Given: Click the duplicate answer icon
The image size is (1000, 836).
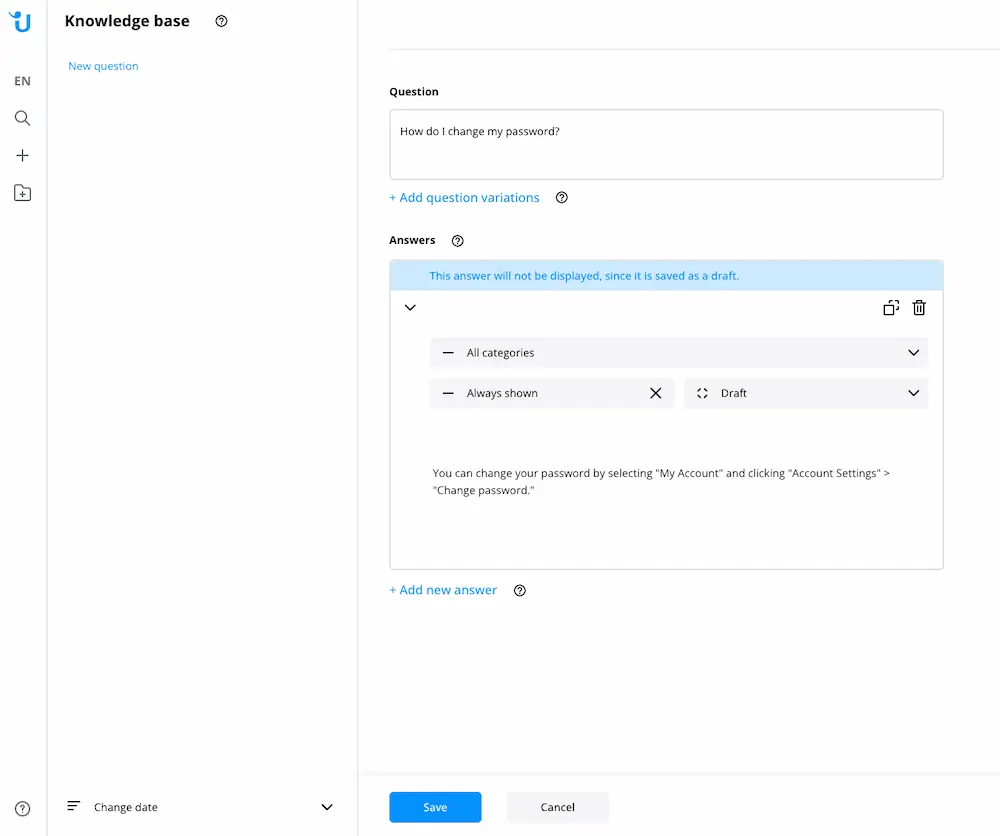Looking at the screenshot, I should tap(891, 308).
